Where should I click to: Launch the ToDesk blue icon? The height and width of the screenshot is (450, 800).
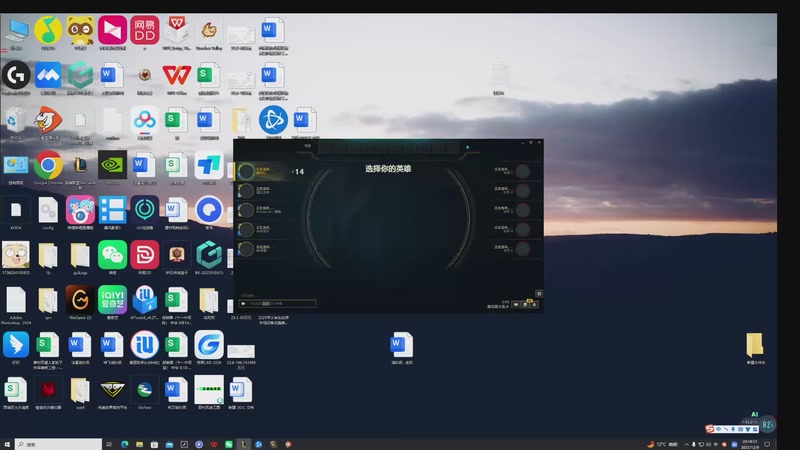(209, 165)
